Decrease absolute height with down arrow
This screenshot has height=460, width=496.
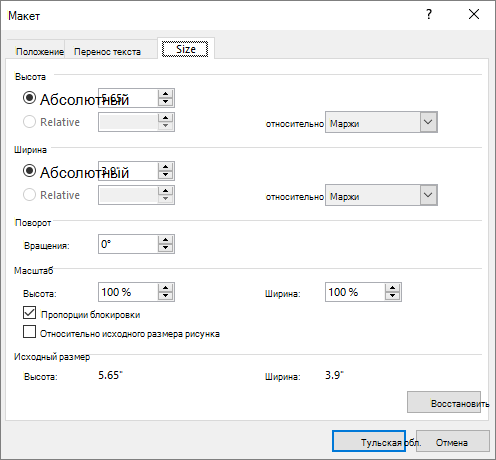(x=166, y=102)
